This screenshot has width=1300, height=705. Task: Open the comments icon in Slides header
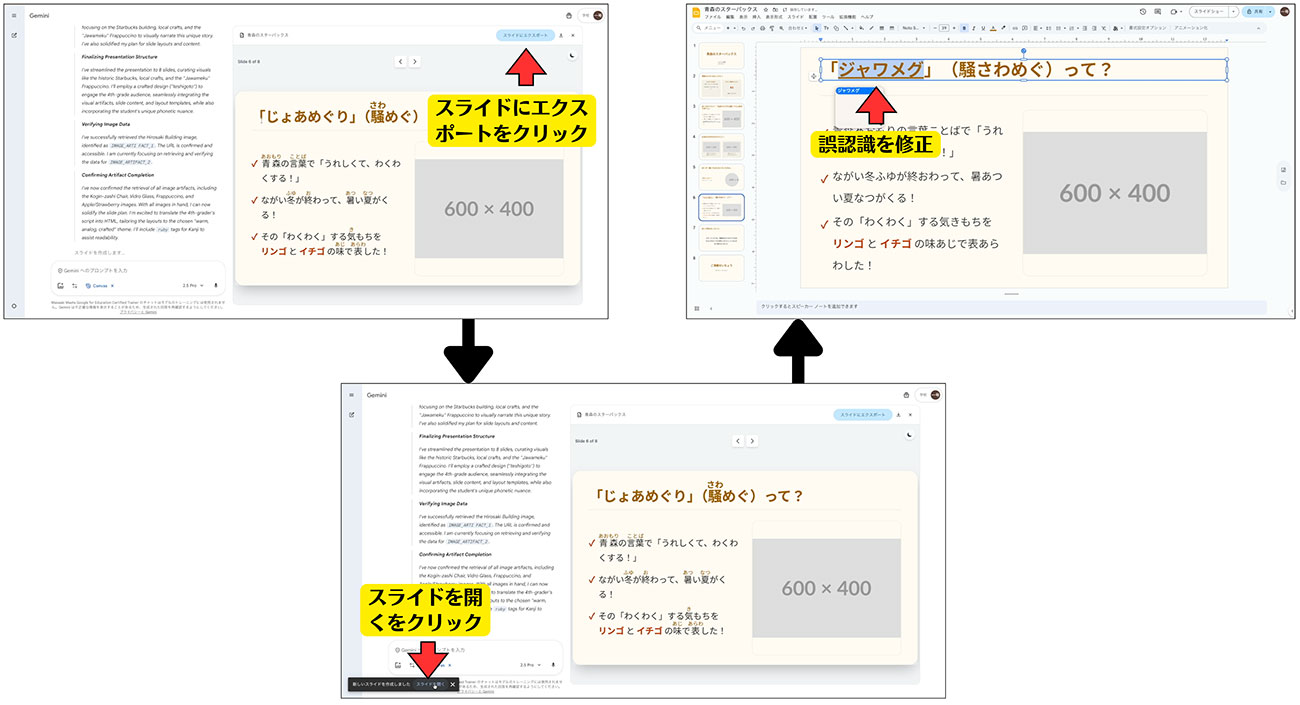1156,11
